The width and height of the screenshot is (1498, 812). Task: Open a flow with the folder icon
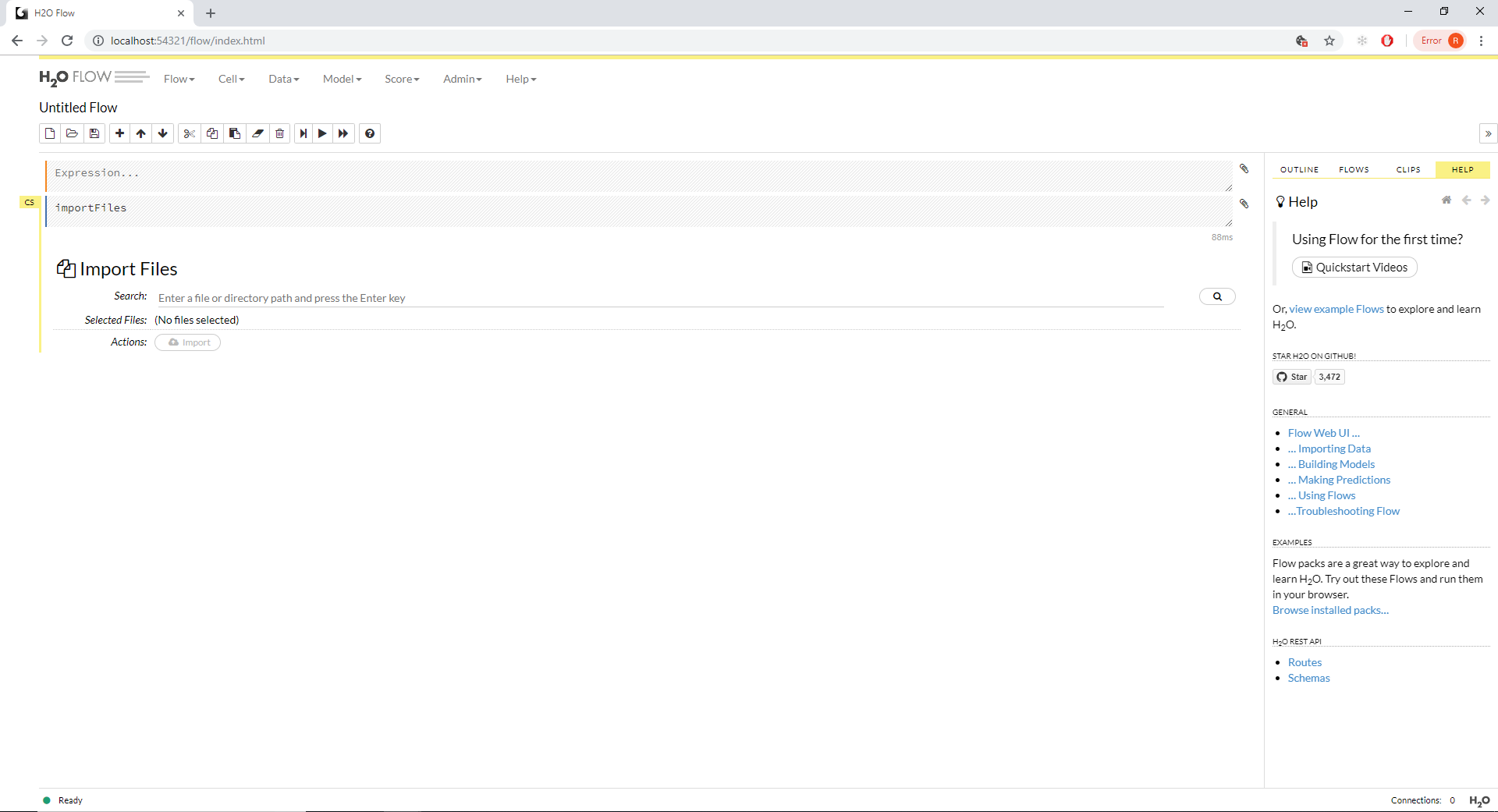coord(72,133)
